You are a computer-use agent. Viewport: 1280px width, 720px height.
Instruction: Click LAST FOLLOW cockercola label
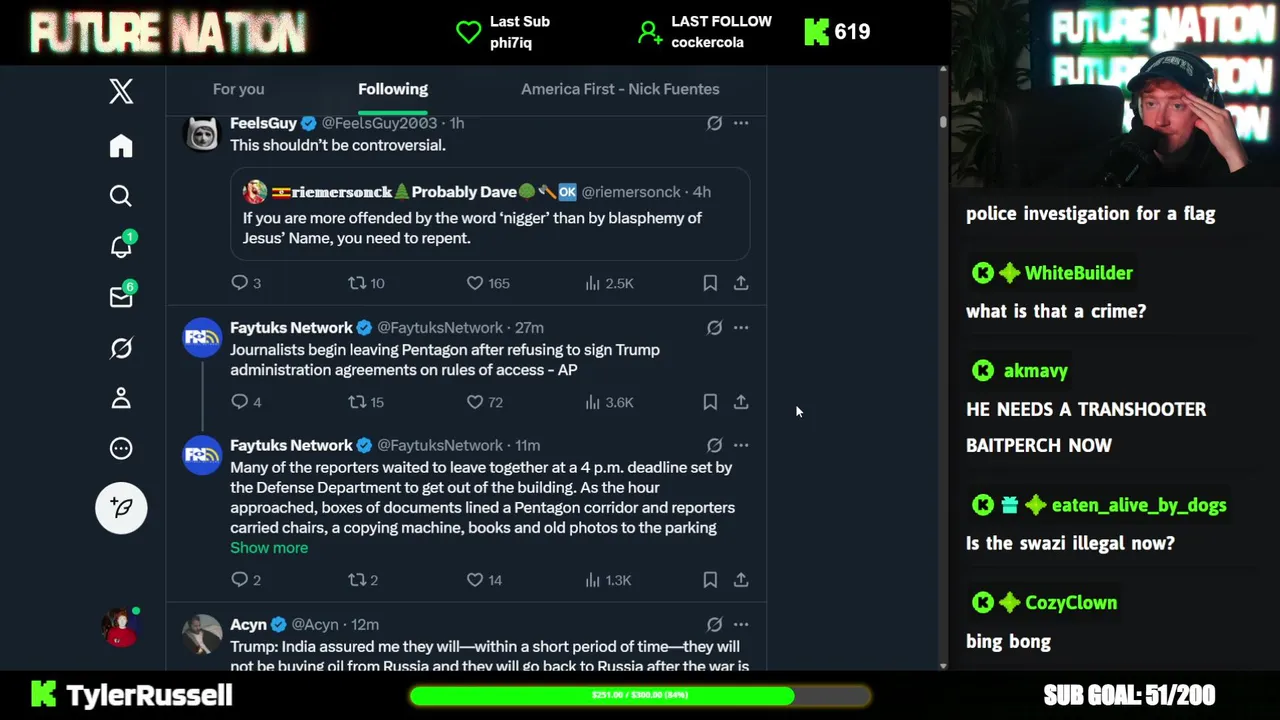tap(706, 32)
